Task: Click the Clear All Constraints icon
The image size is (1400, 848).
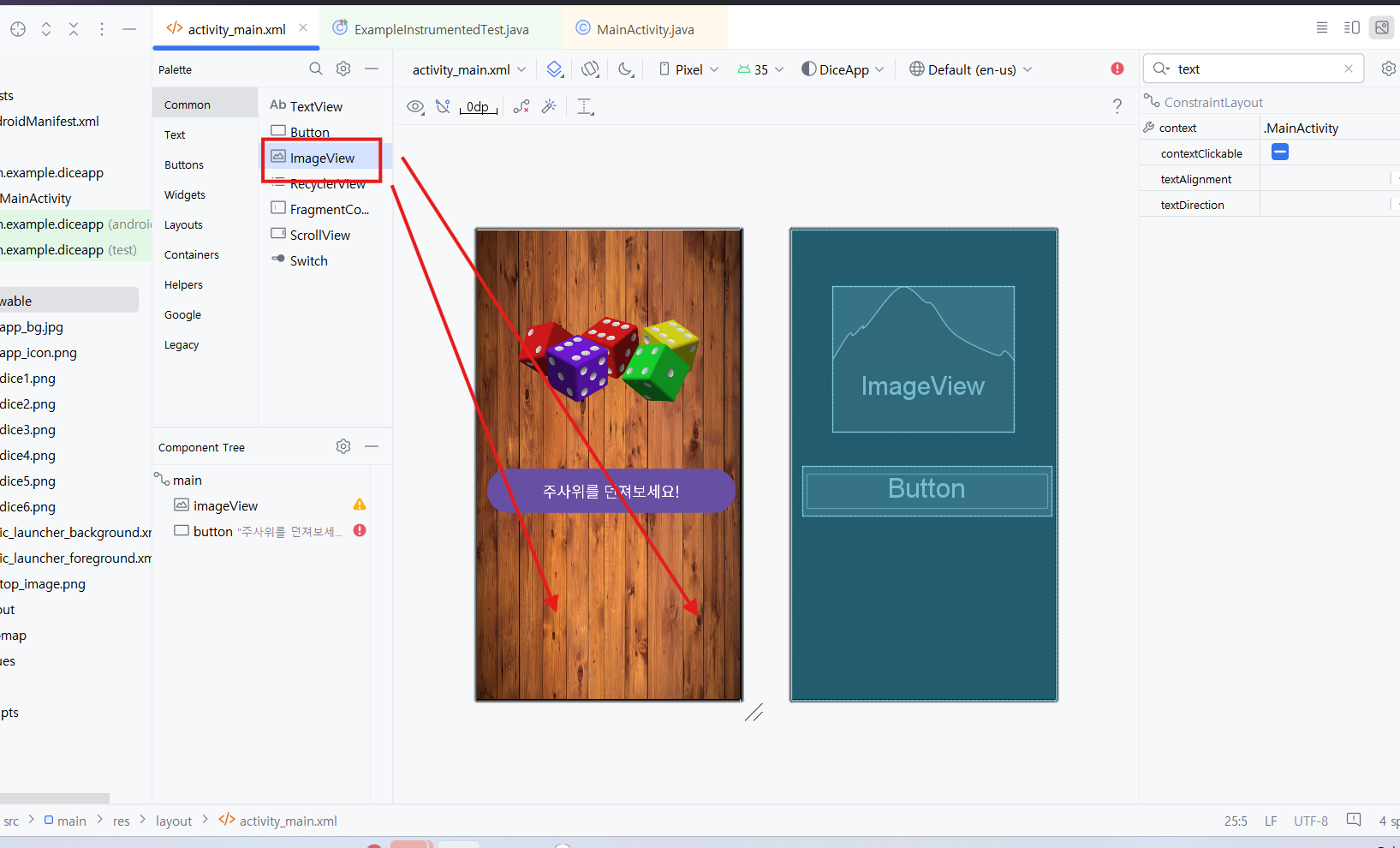Action: [x=521, y=106]
